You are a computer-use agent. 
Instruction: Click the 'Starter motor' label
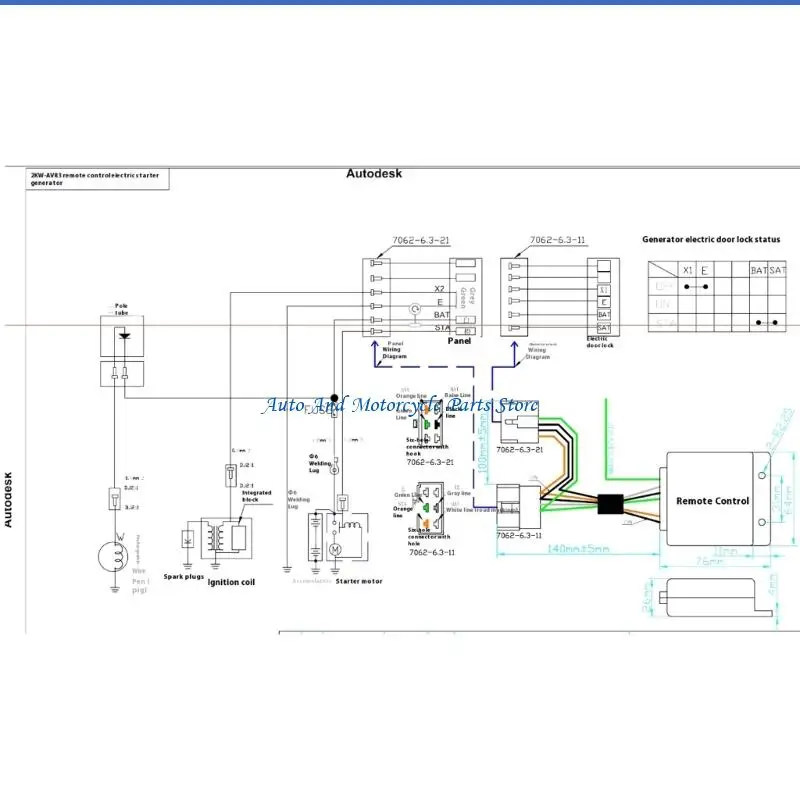(359, 581)
